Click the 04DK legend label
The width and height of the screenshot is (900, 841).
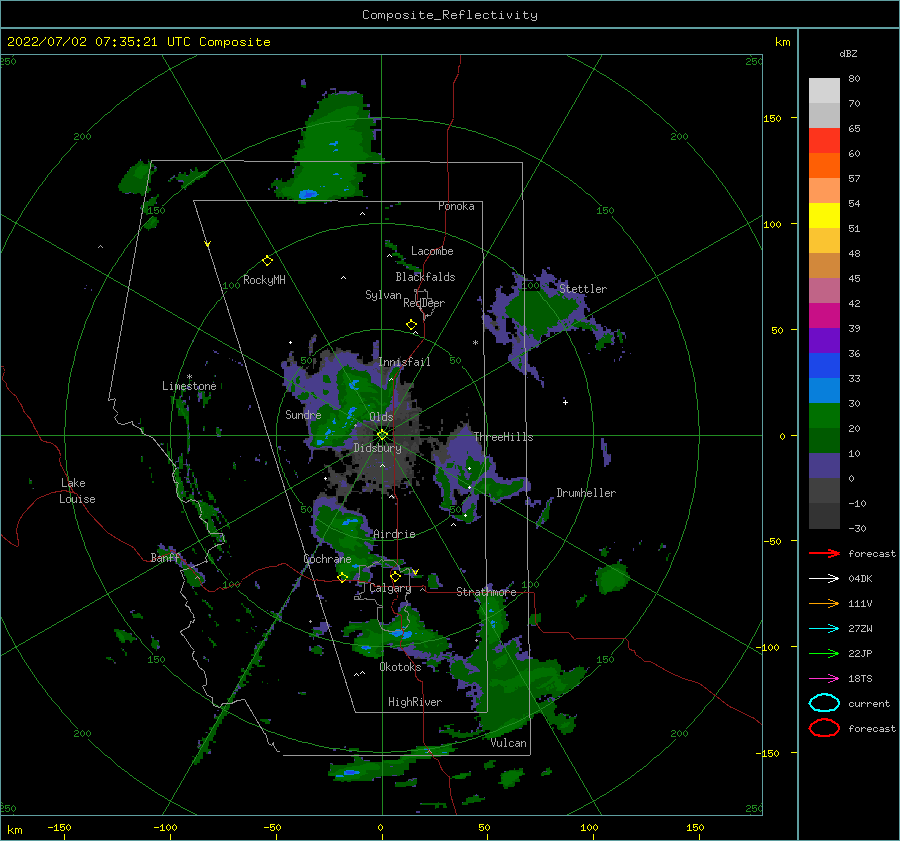[x=860, y=579]
